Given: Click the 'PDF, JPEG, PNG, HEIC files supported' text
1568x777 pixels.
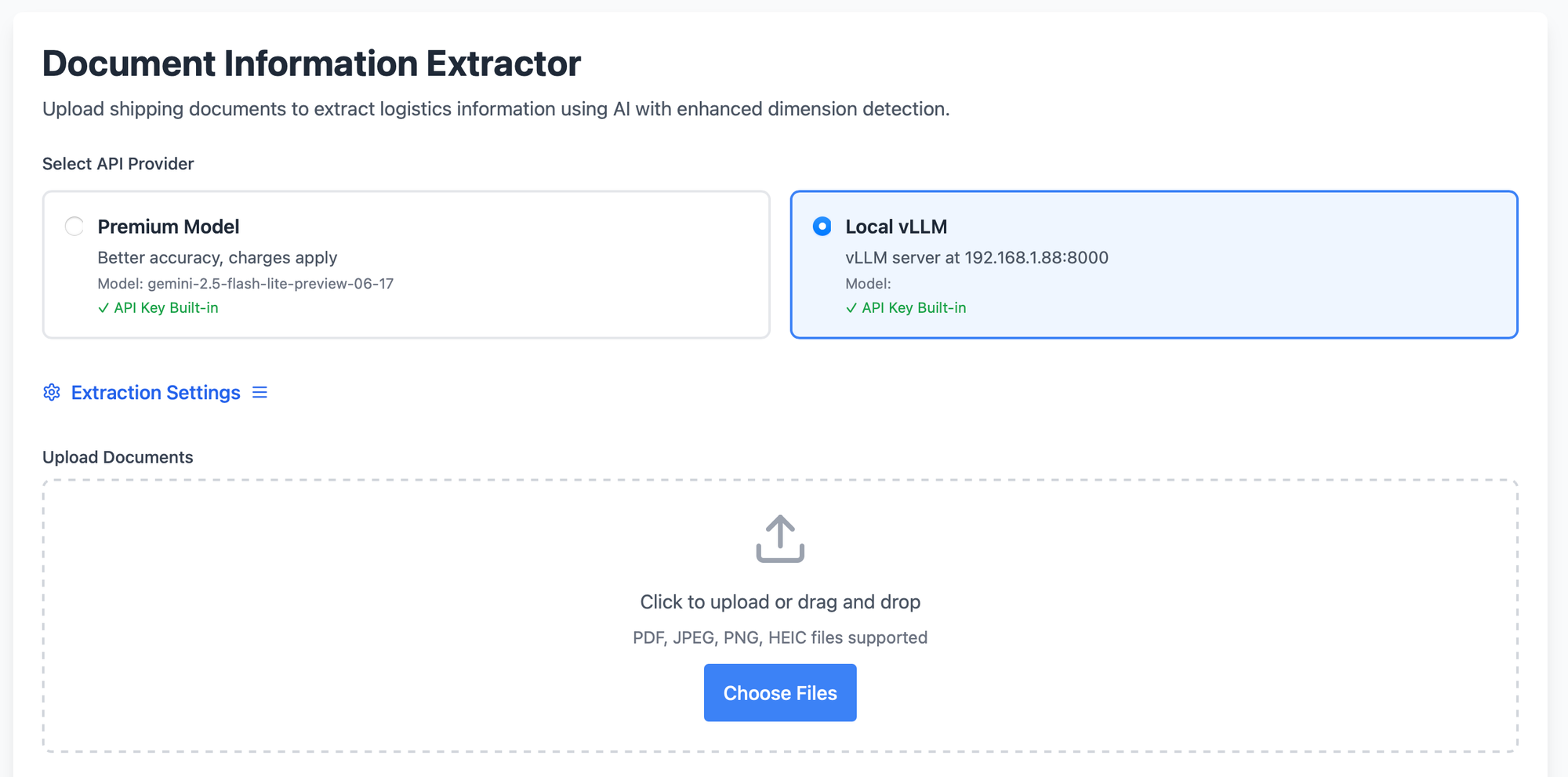Looking at the screenshot, I should pos(780,637).
